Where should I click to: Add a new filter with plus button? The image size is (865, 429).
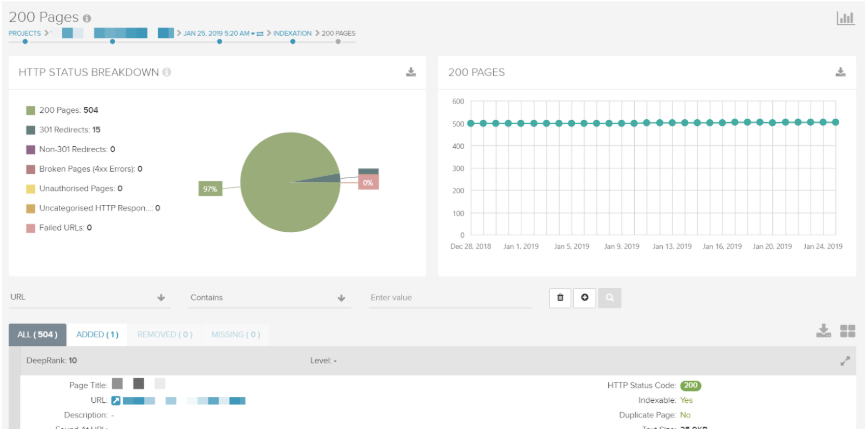(585, 297)
